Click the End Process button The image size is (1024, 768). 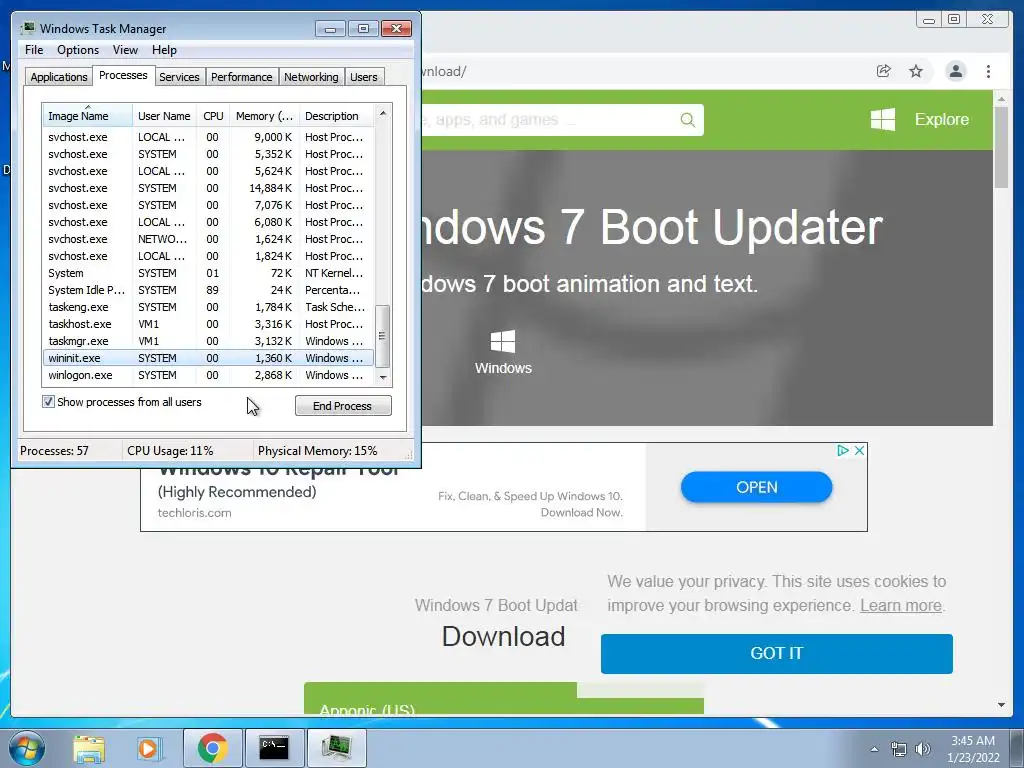coord(343,406)
